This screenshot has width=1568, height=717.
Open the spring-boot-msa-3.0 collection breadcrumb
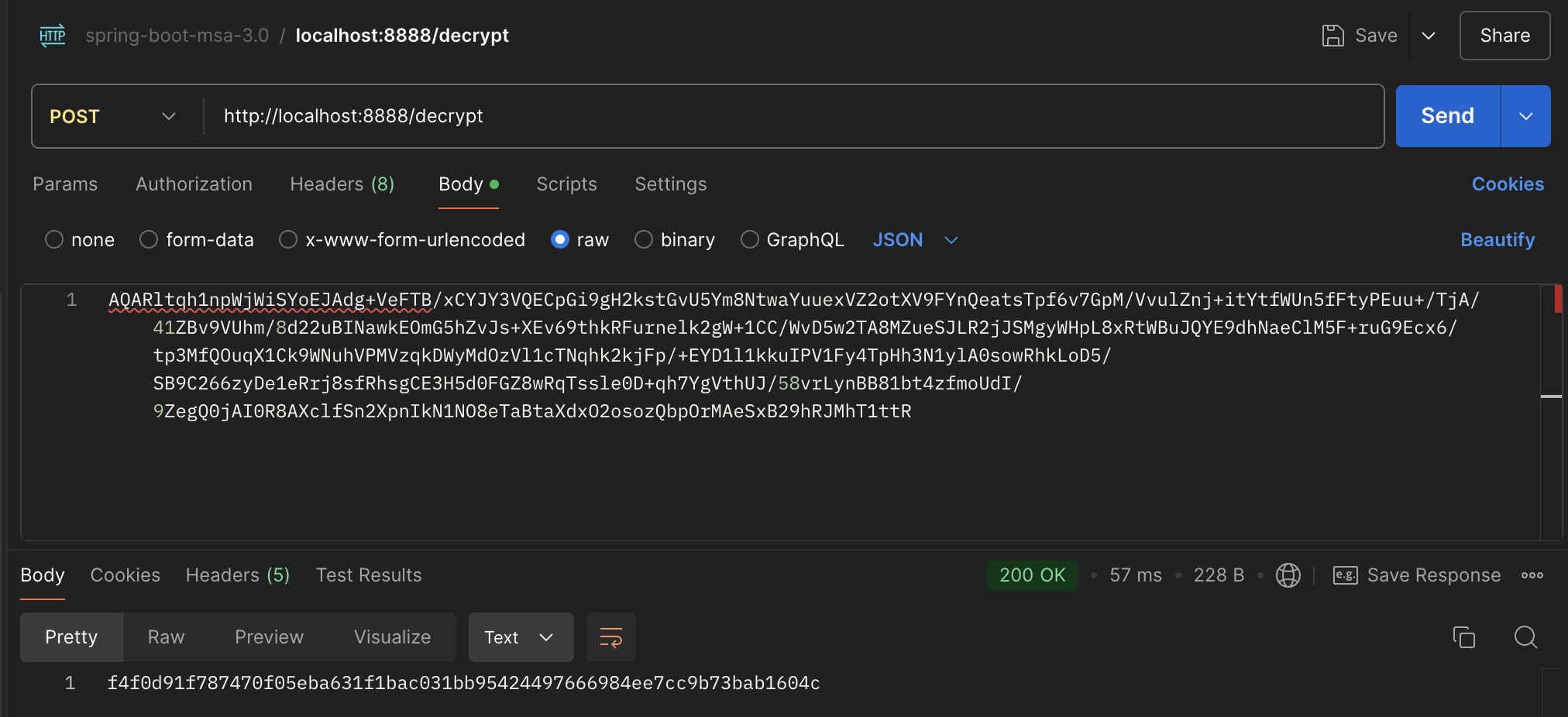(177, 36)
